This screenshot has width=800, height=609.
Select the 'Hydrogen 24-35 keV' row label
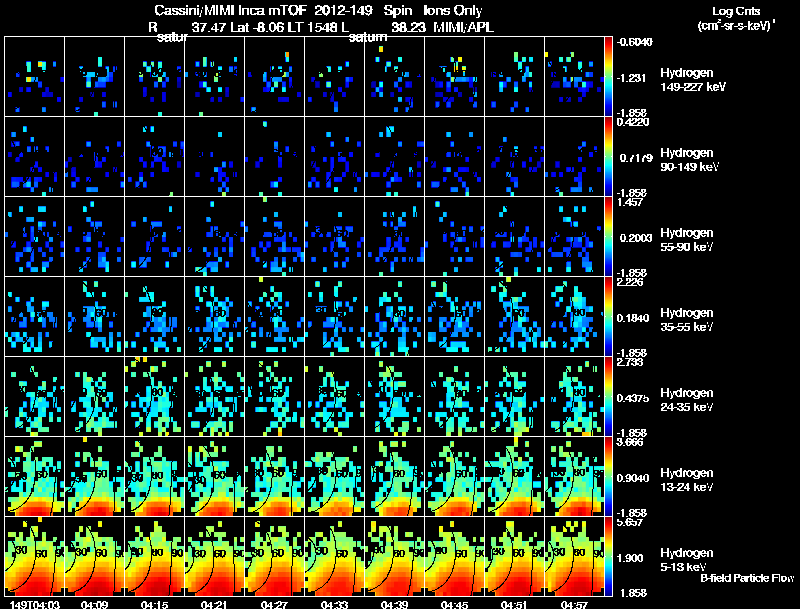(x=687, y=400)
